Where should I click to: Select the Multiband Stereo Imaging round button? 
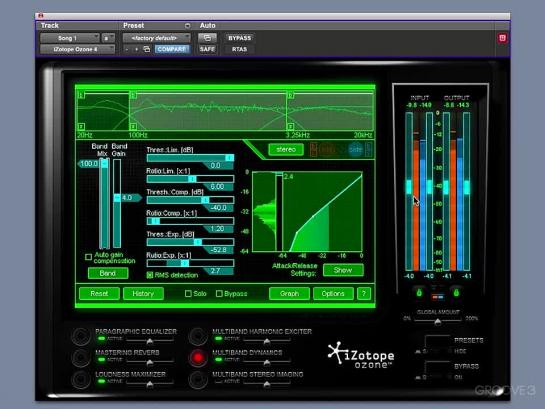point(198,379)
